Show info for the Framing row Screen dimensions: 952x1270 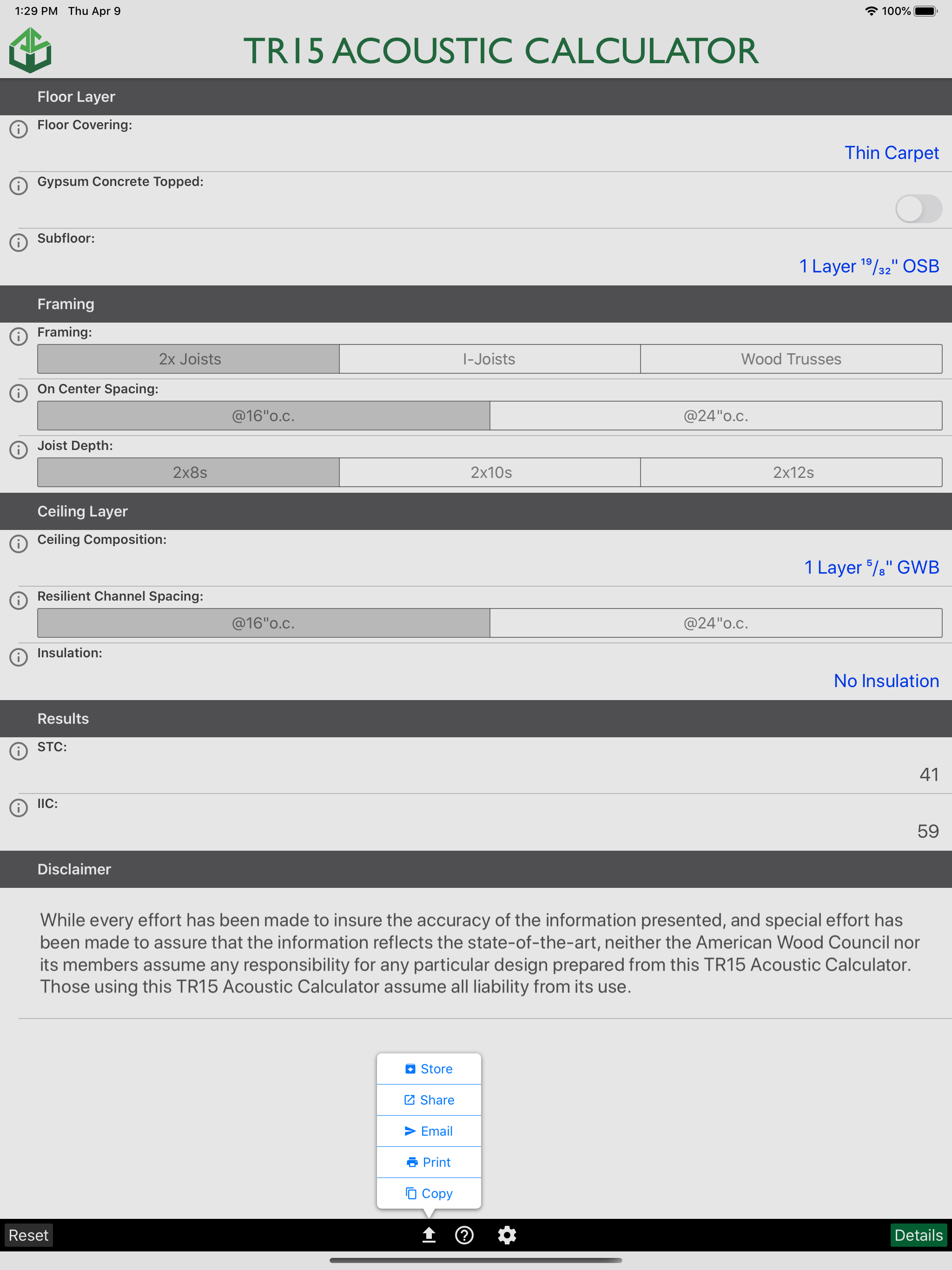click(x=19, y=337)
